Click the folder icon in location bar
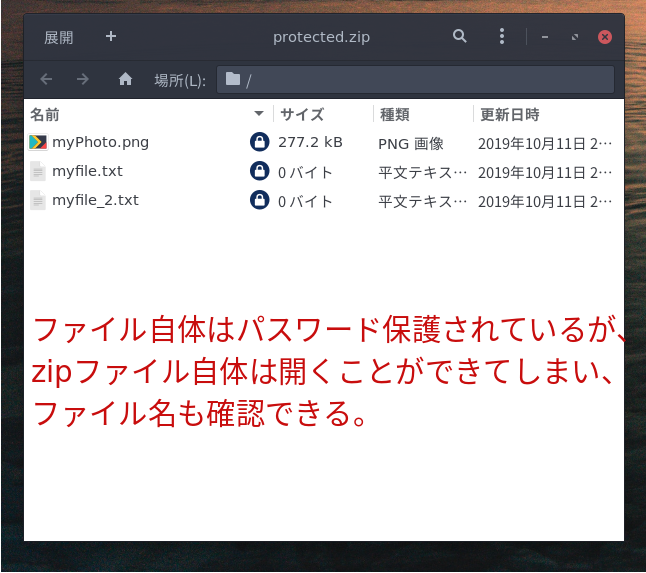 point(233,79)
